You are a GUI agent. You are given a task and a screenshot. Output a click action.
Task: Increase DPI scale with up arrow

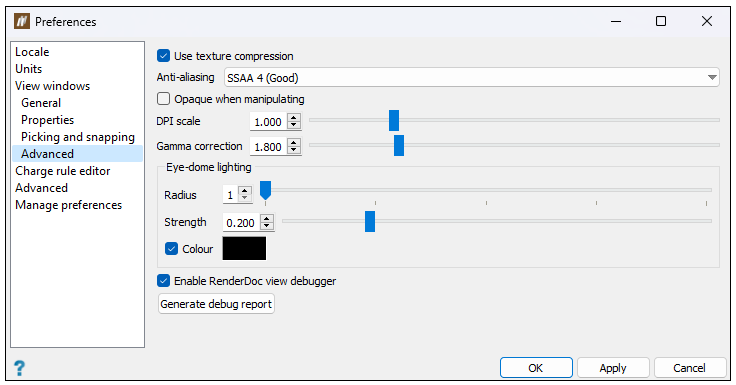[294, 118]
